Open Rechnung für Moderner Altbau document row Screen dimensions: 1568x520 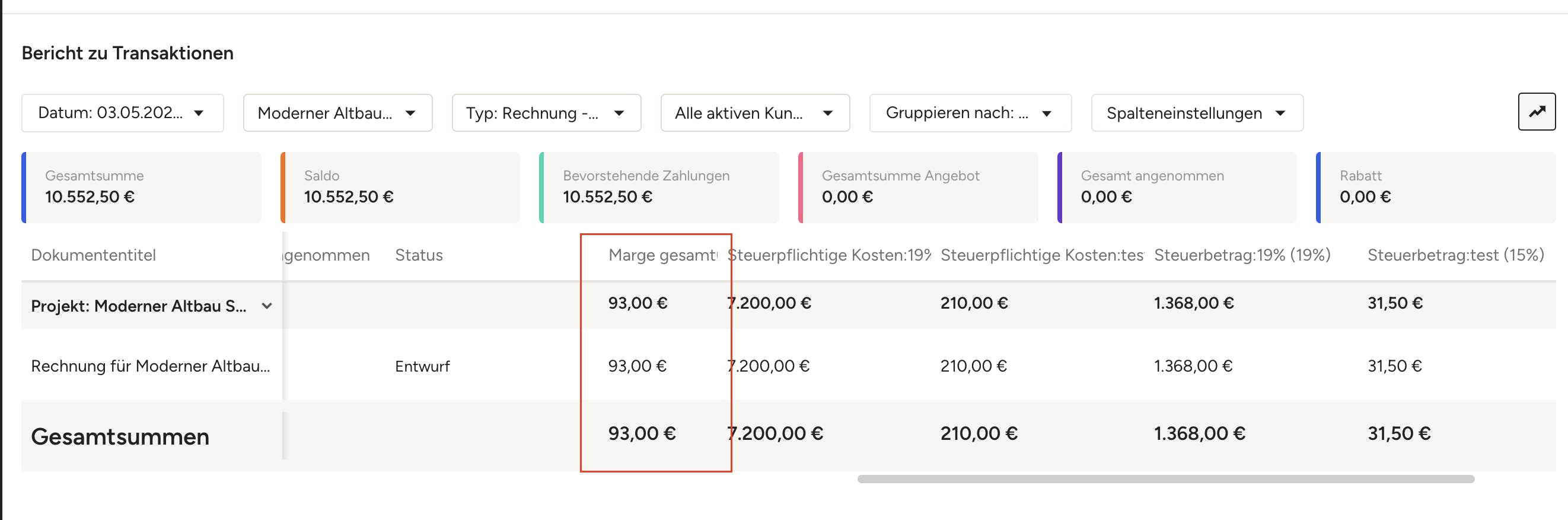click(151, 366)
